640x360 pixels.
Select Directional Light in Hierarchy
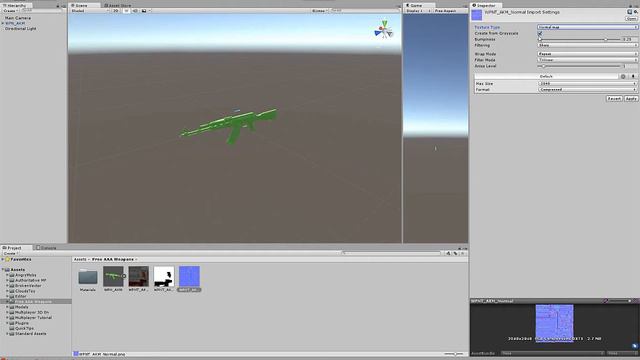[x=20, y=29]
